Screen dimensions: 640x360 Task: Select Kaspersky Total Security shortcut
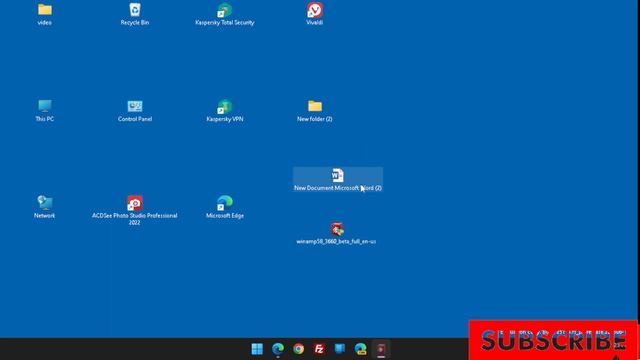click(x=224, y=14)
